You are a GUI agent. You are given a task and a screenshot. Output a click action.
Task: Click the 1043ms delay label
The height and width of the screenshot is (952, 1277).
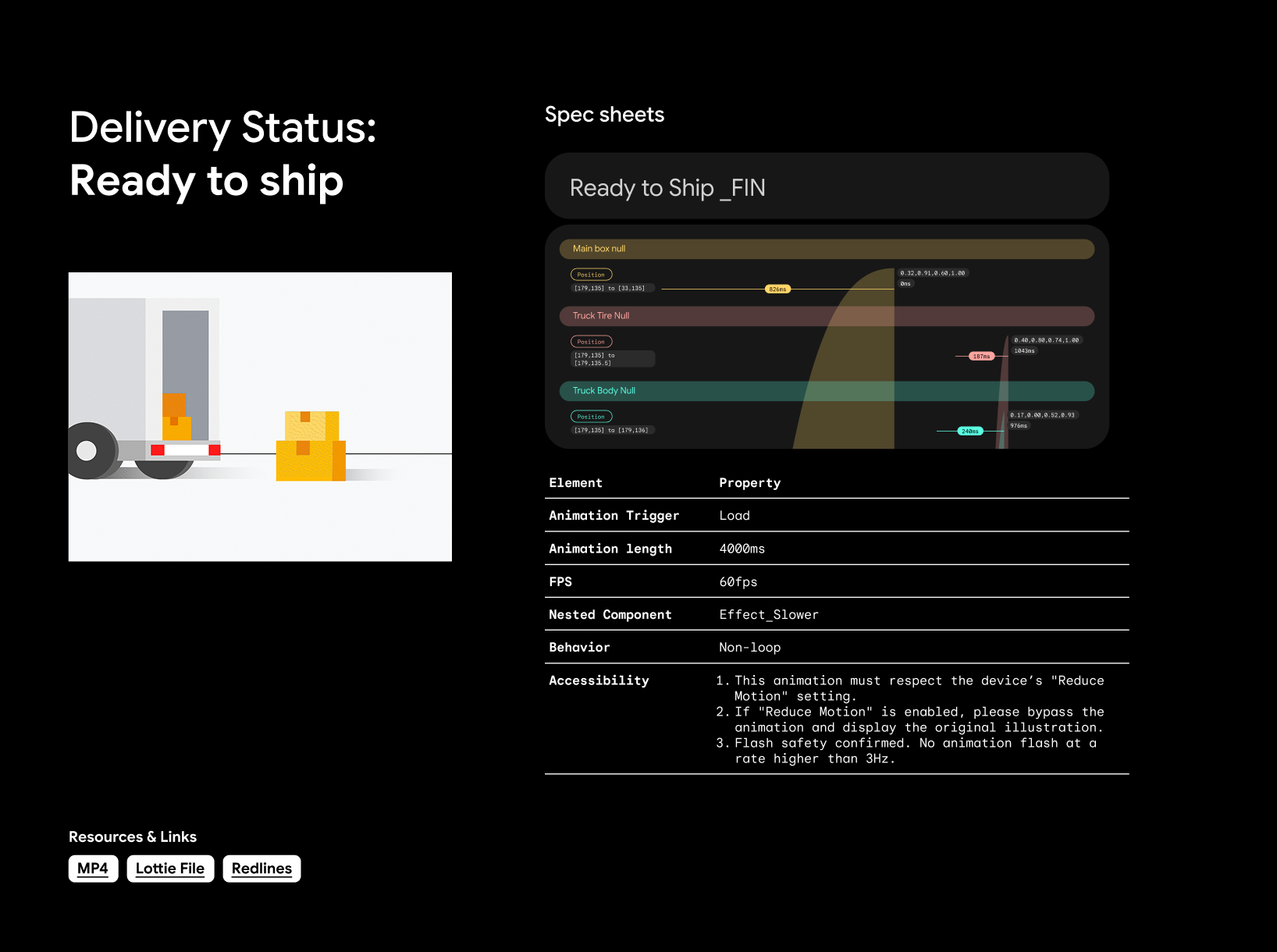coord(1024,351)
